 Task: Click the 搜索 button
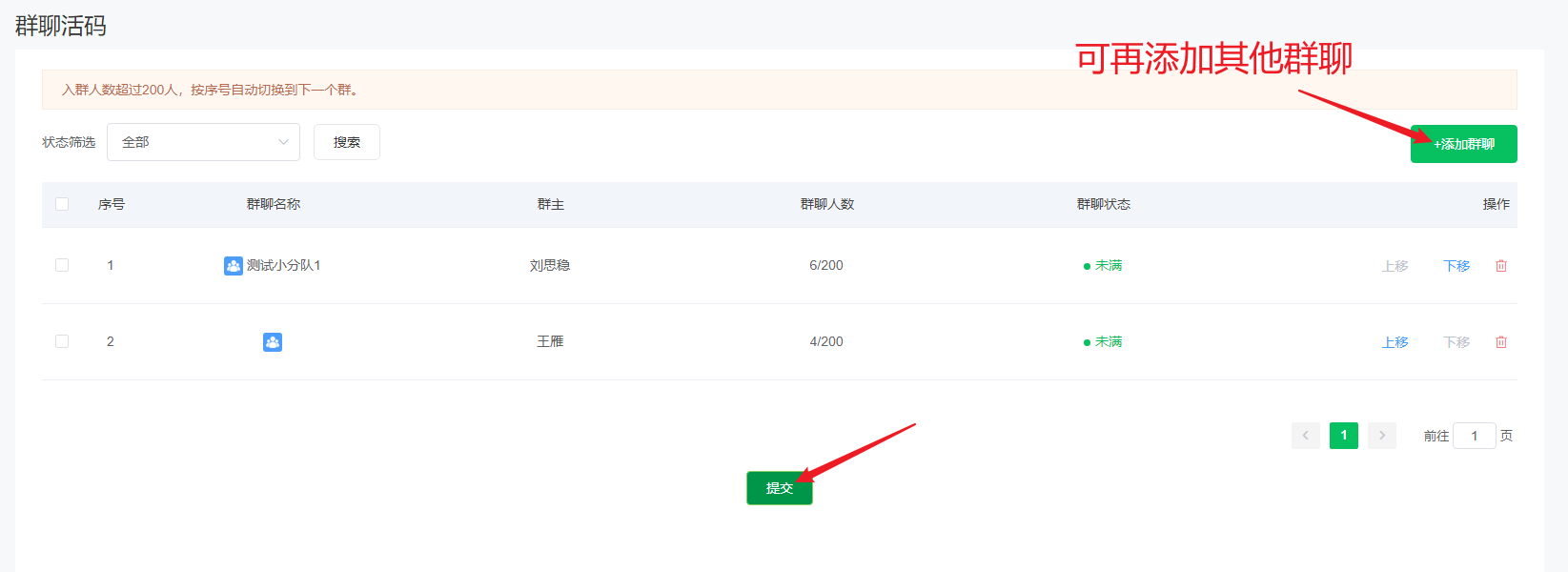347,142
